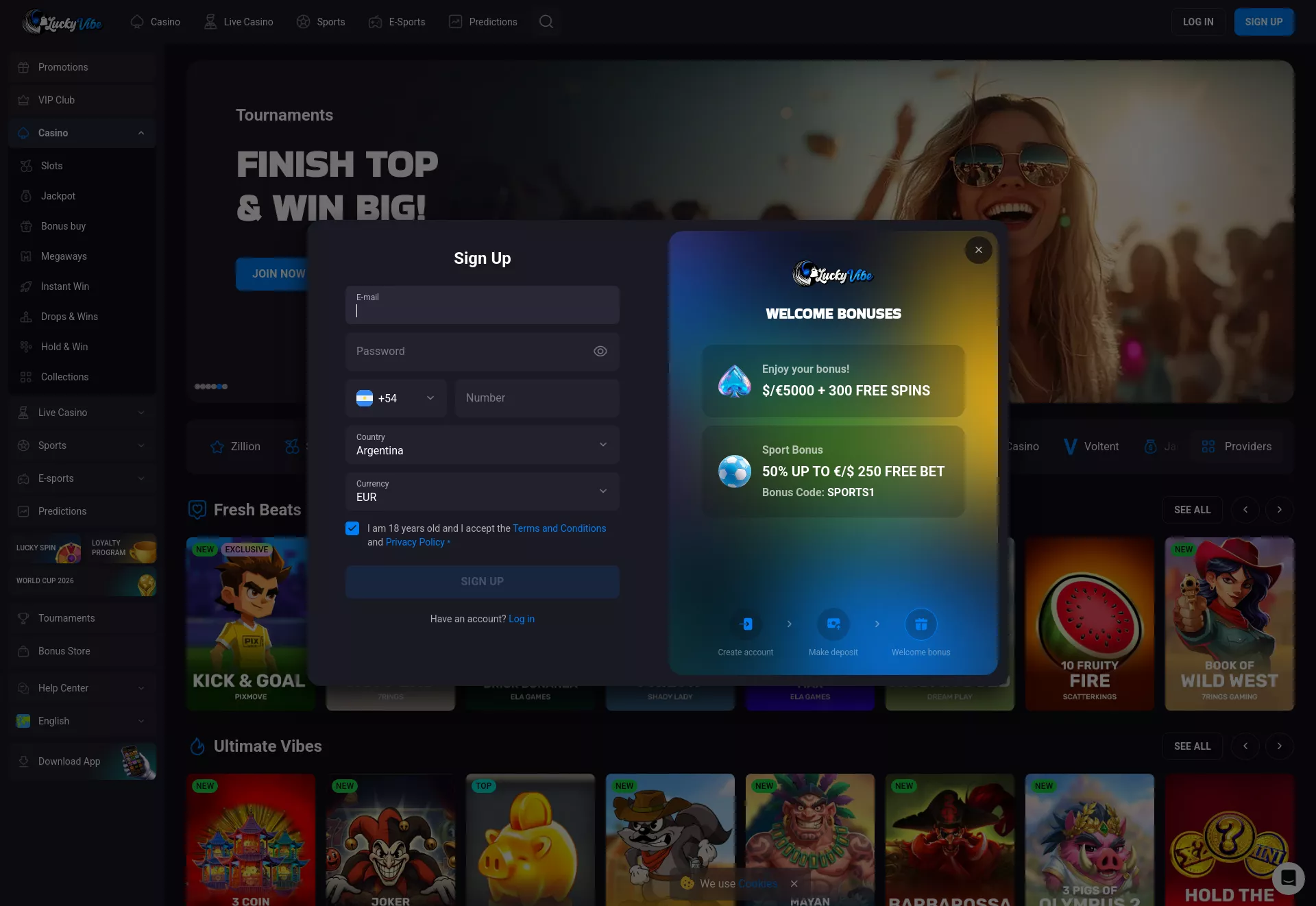Click the search magnifier icon in header
Viewport: 1316px width, 906px height.
point(546,22)
